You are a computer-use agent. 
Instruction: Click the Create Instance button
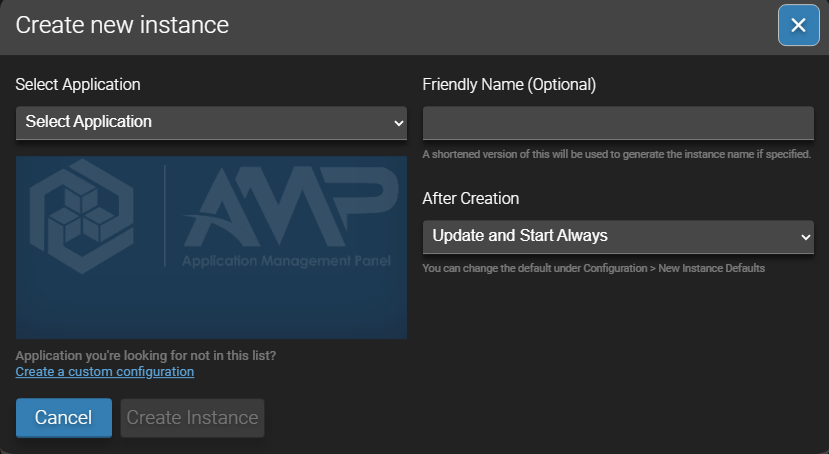tap(192, 418)
